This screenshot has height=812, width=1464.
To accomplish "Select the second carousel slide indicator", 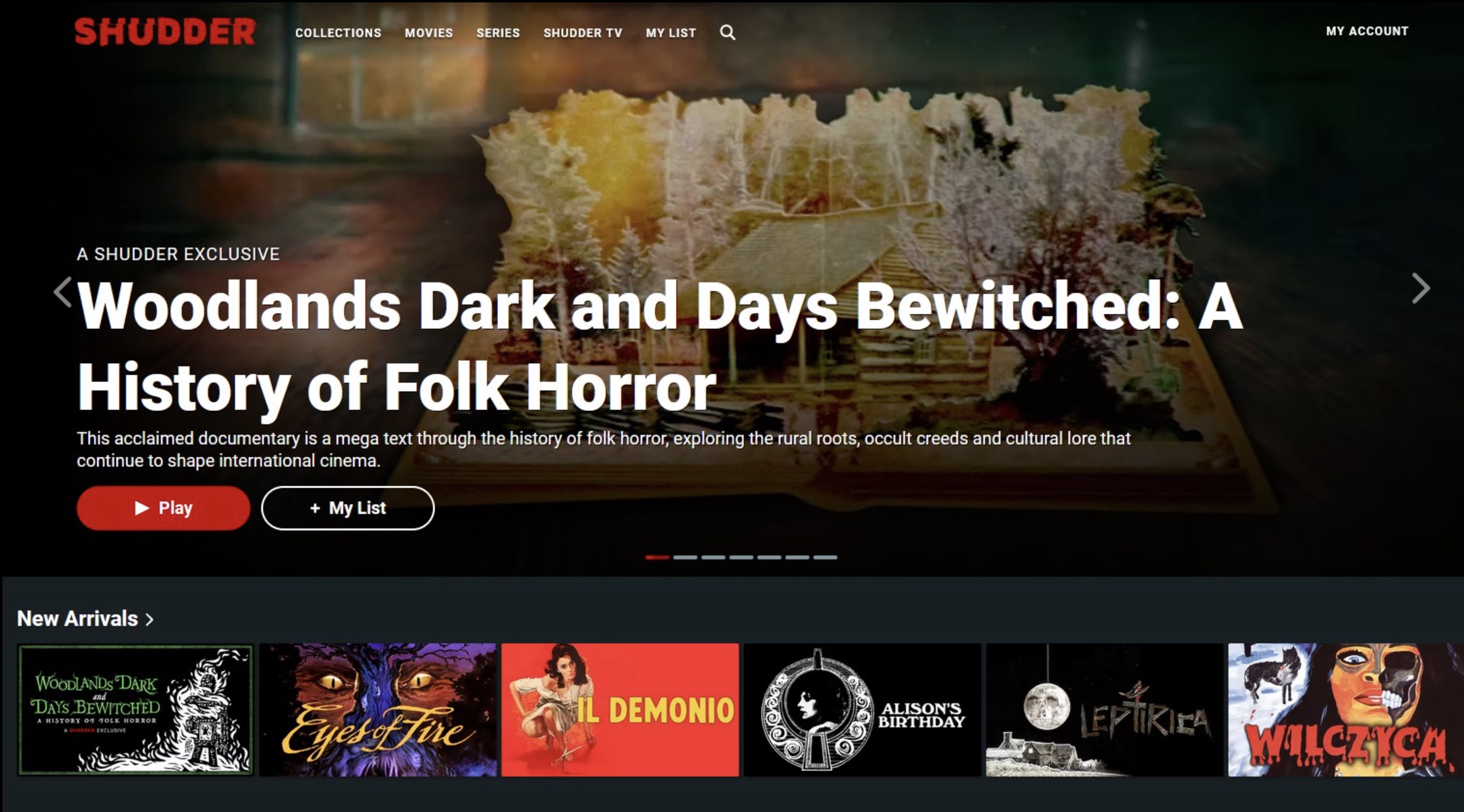I will (686, 557).
